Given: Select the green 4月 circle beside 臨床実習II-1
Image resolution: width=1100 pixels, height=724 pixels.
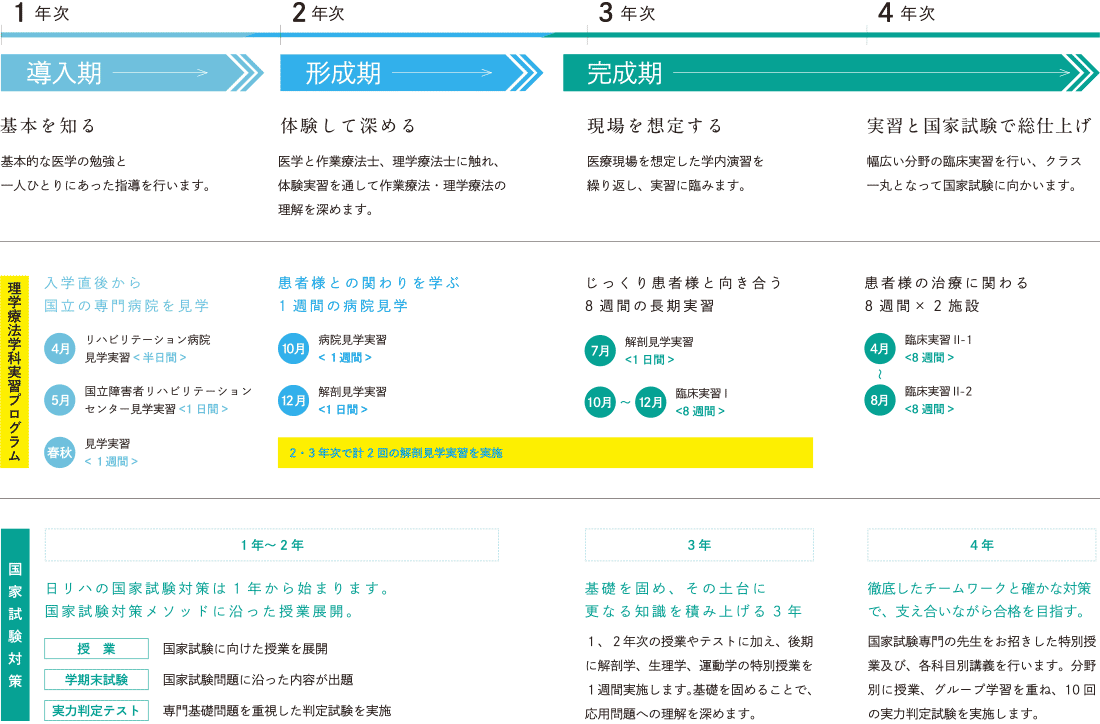Looking at the screenshot, I should coord(880,349).
